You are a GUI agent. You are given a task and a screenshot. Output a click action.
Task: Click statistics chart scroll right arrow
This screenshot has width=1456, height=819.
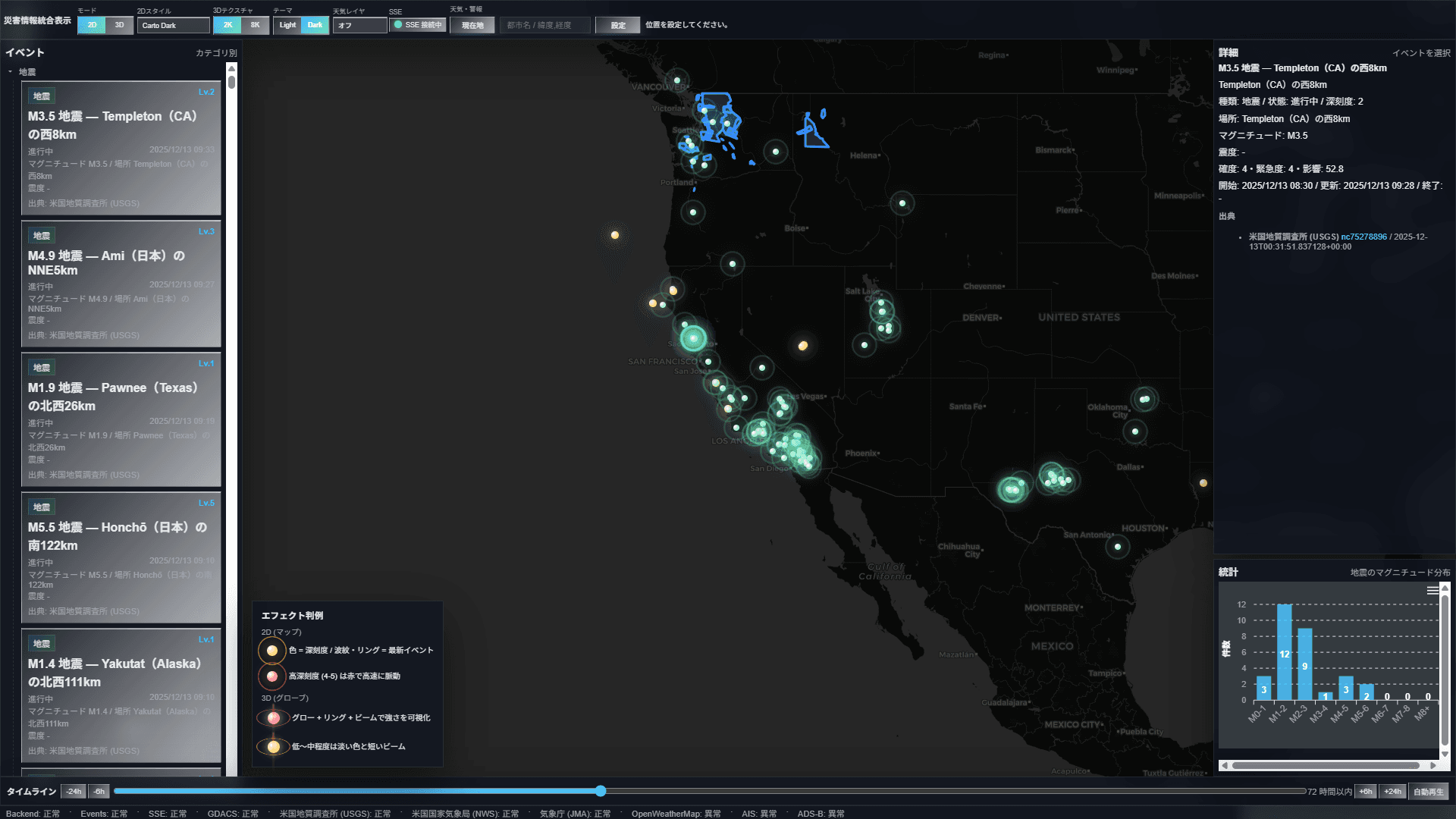pyautogui.click(x=1433, y=765)
